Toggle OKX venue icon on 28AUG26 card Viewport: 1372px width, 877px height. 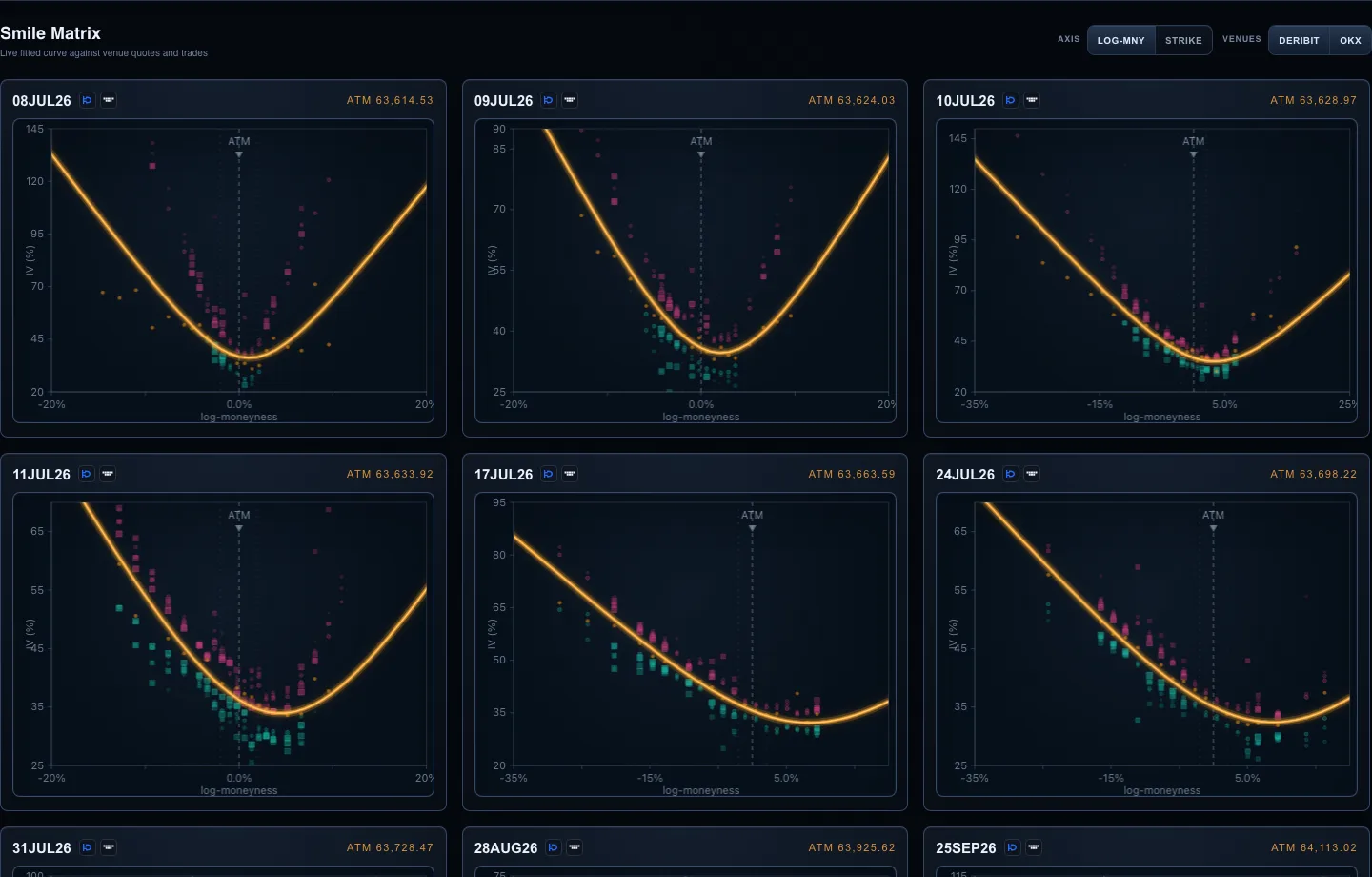tap(575, 847)
